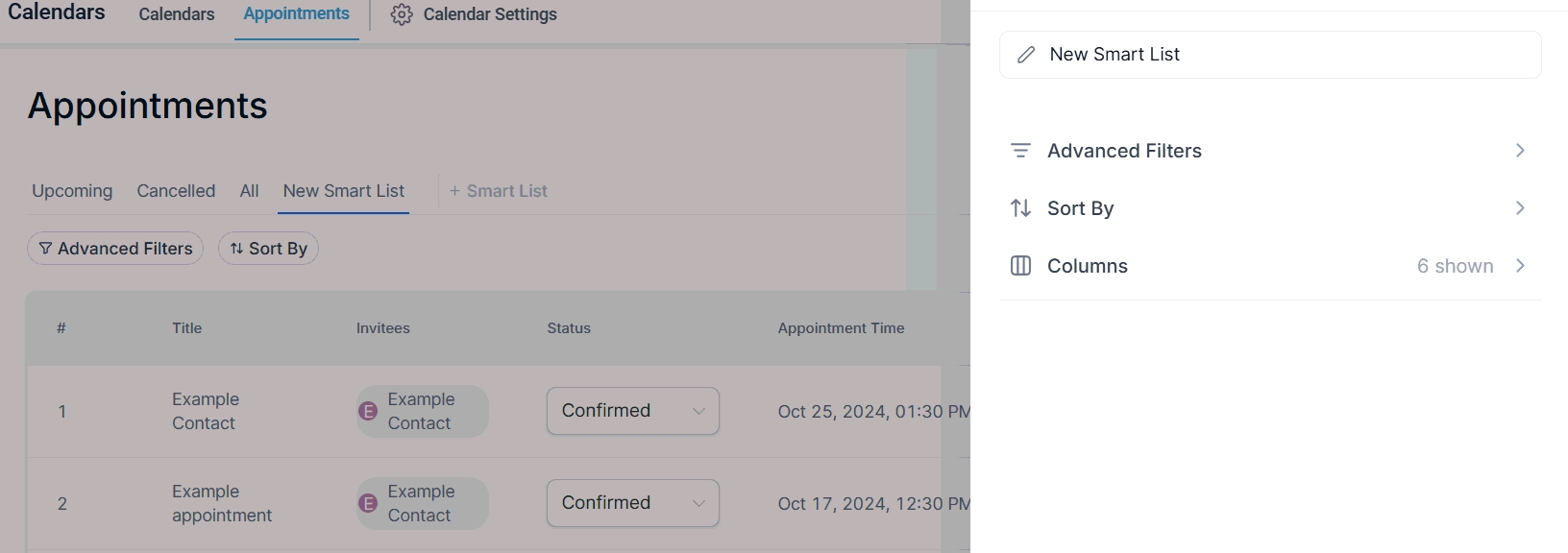This screenshot has height=553, width=1568.
Task: Add a new tab with + Smart List
Action: [498, 191]
